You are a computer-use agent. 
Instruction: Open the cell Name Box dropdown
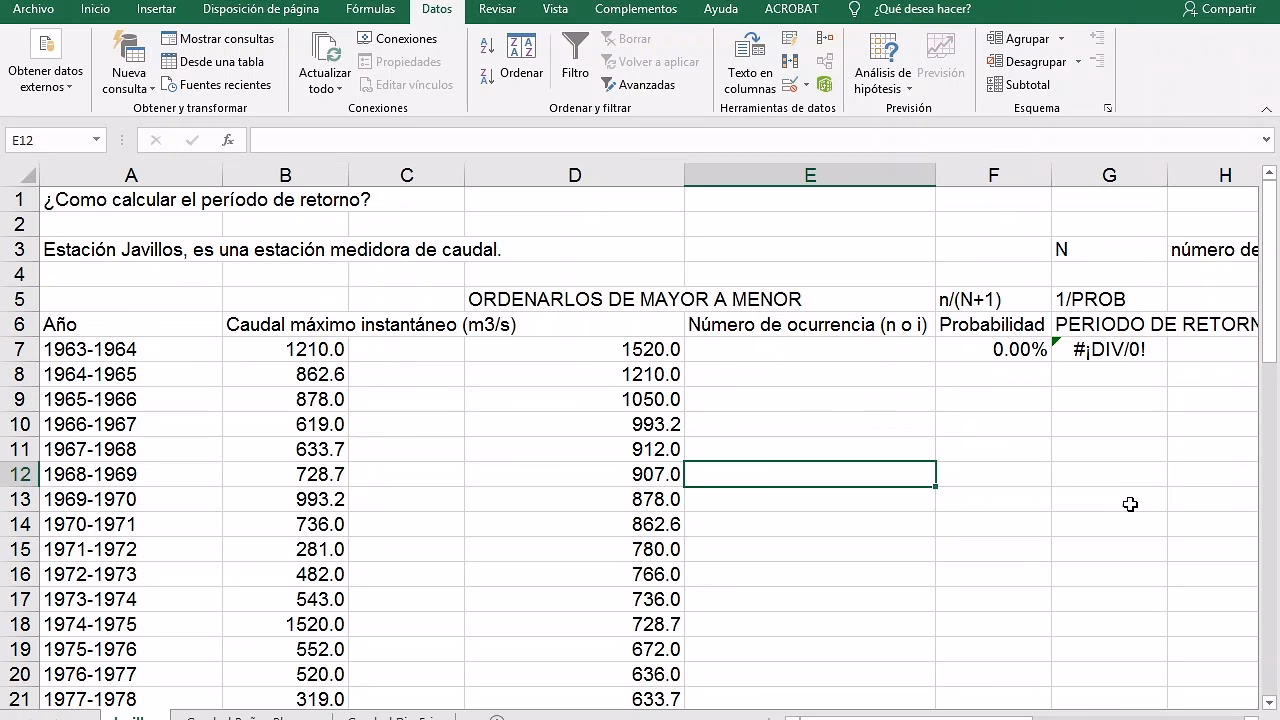pos(94,140)
